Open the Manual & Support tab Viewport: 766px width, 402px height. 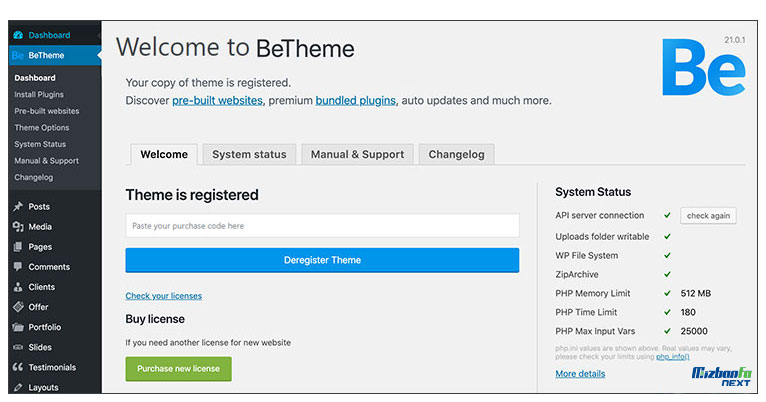[x=357, y=154]
